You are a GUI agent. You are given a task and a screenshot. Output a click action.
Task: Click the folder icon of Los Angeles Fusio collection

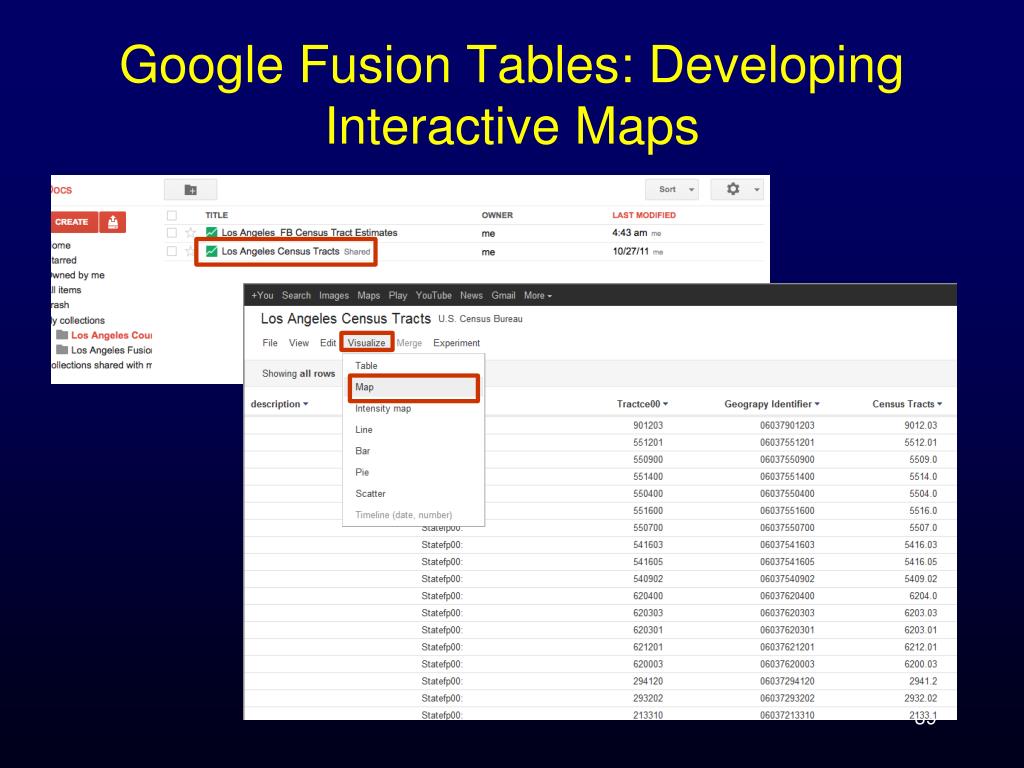[x=62, y=349]
